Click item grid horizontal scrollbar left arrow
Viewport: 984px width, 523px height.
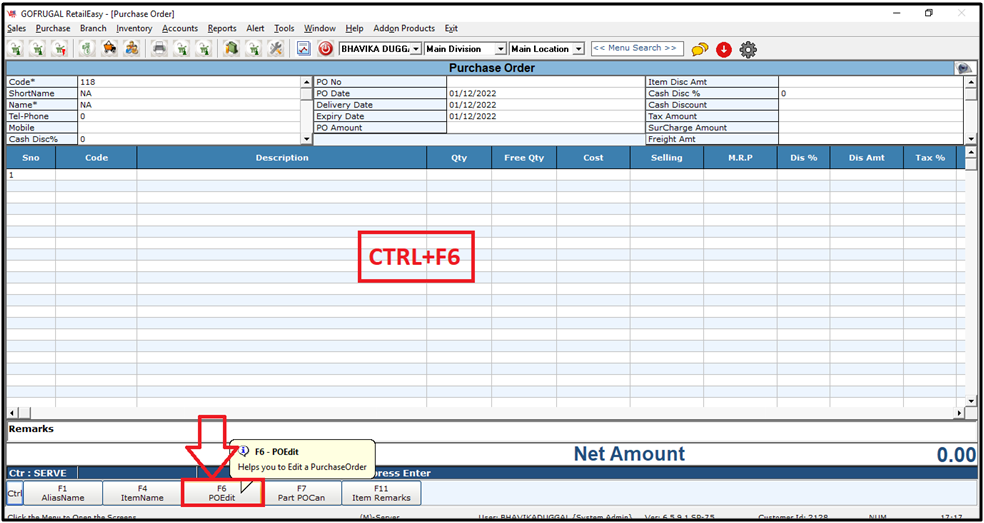pos(12,412)
